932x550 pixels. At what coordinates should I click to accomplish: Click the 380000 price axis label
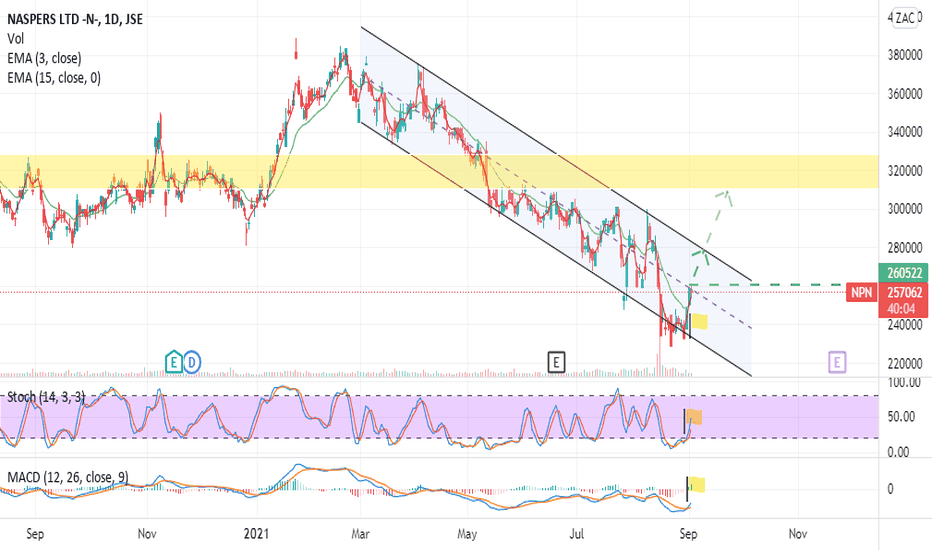click(905, 55)
